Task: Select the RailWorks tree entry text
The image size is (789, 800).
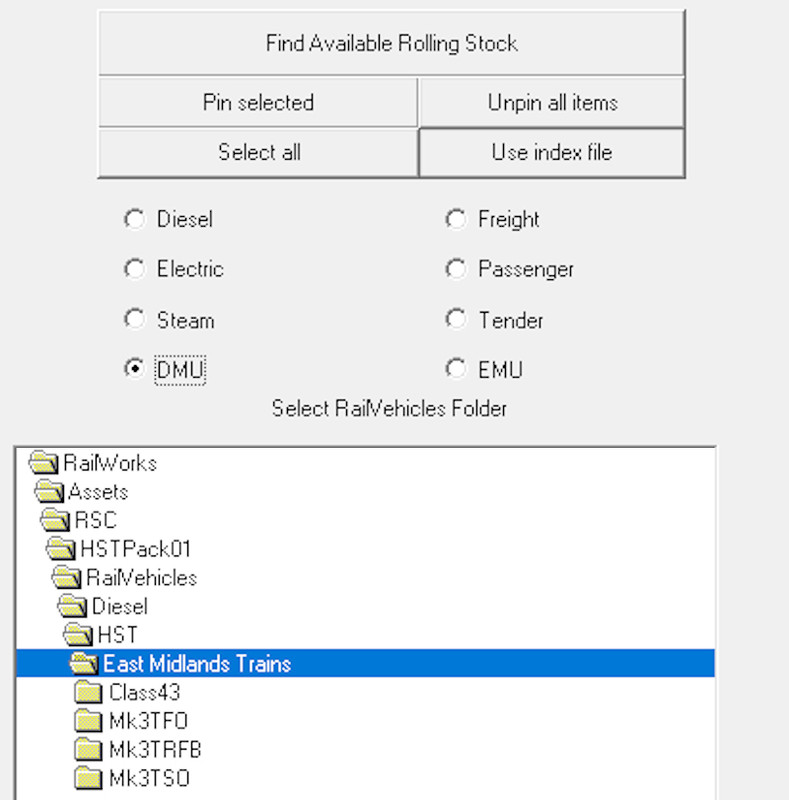Action: (x=110, y=463)
